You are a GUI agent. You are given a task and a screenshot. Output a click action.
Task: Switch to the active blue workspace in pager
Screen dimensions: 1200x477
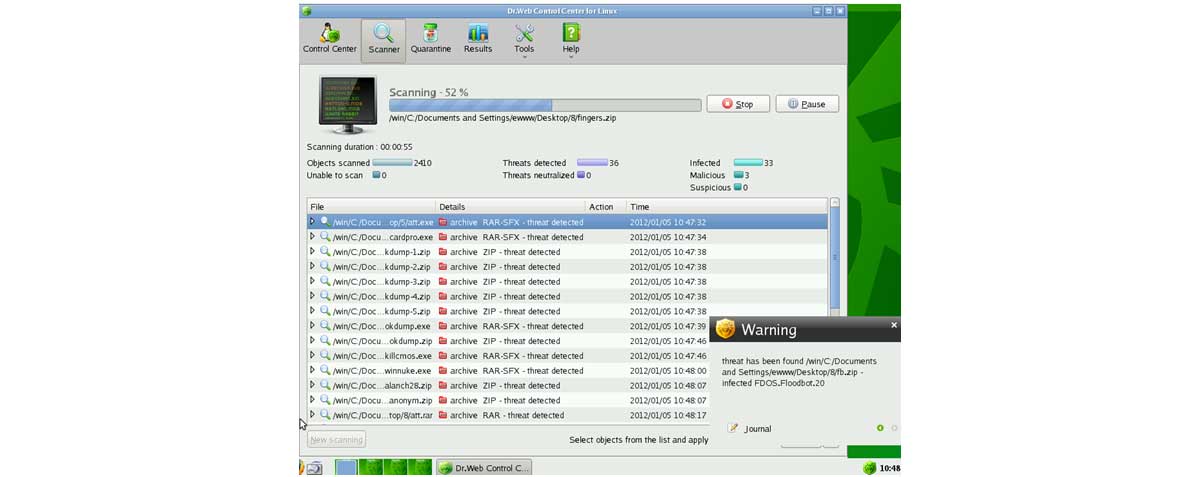pos(346,468)
